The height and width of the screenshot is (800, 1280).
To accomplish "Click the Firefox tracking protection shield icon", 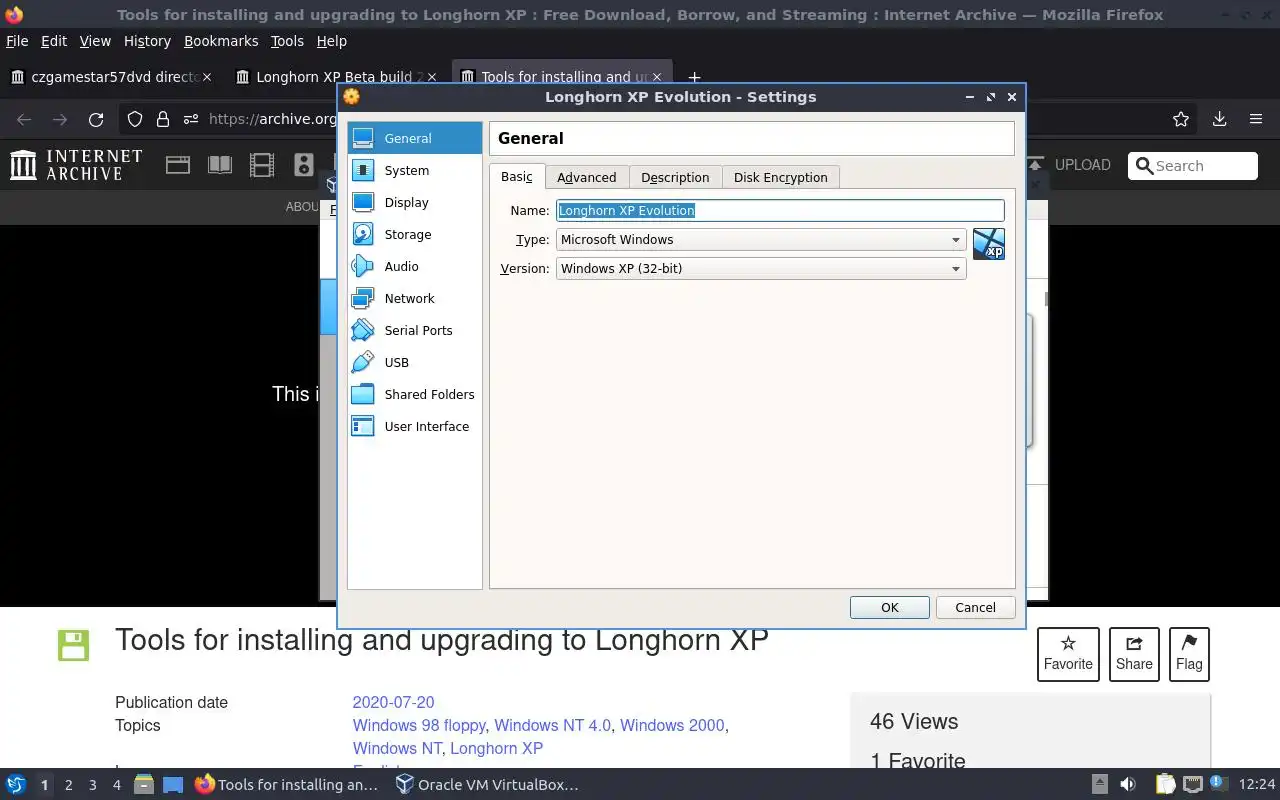I will pos(135,119).
